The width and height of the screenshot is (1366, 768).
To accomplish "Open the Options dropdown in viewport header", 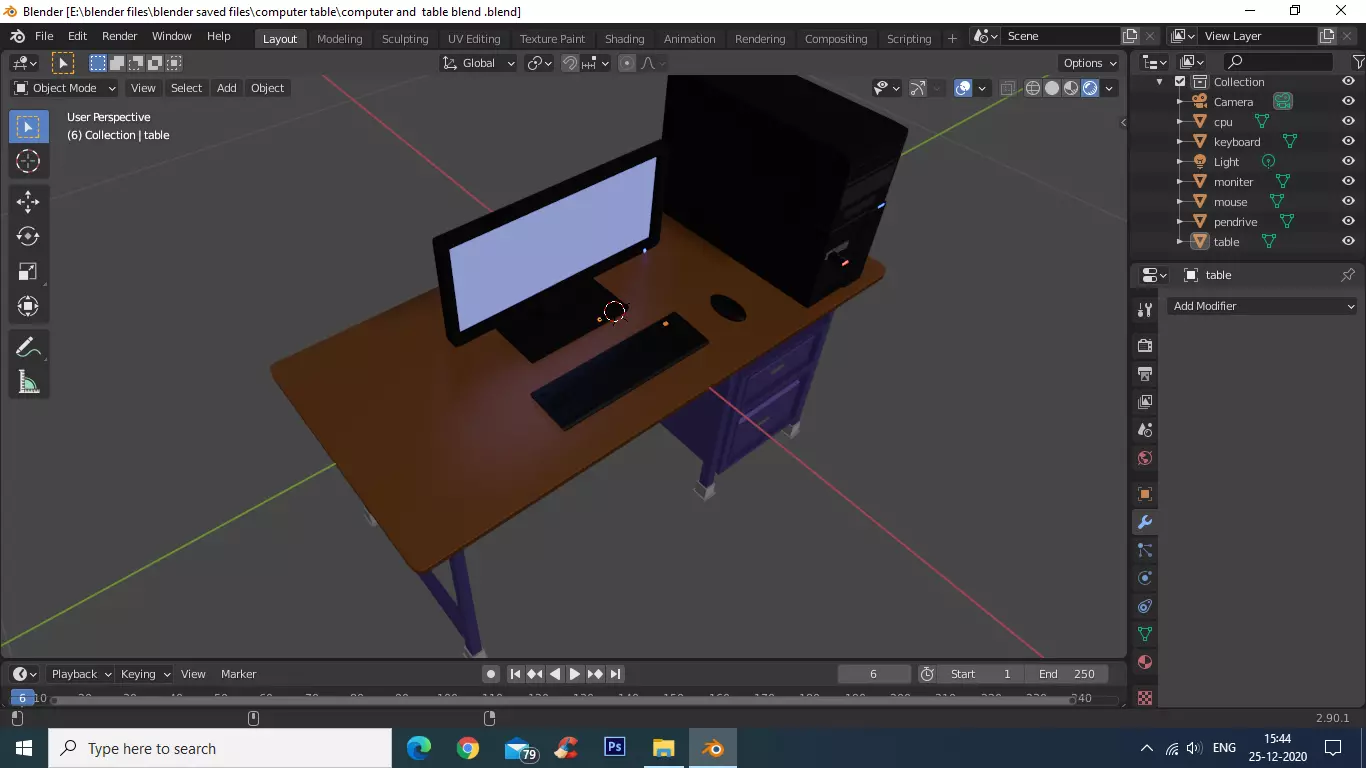I will pyautogui.click(x=1090, y=63).
